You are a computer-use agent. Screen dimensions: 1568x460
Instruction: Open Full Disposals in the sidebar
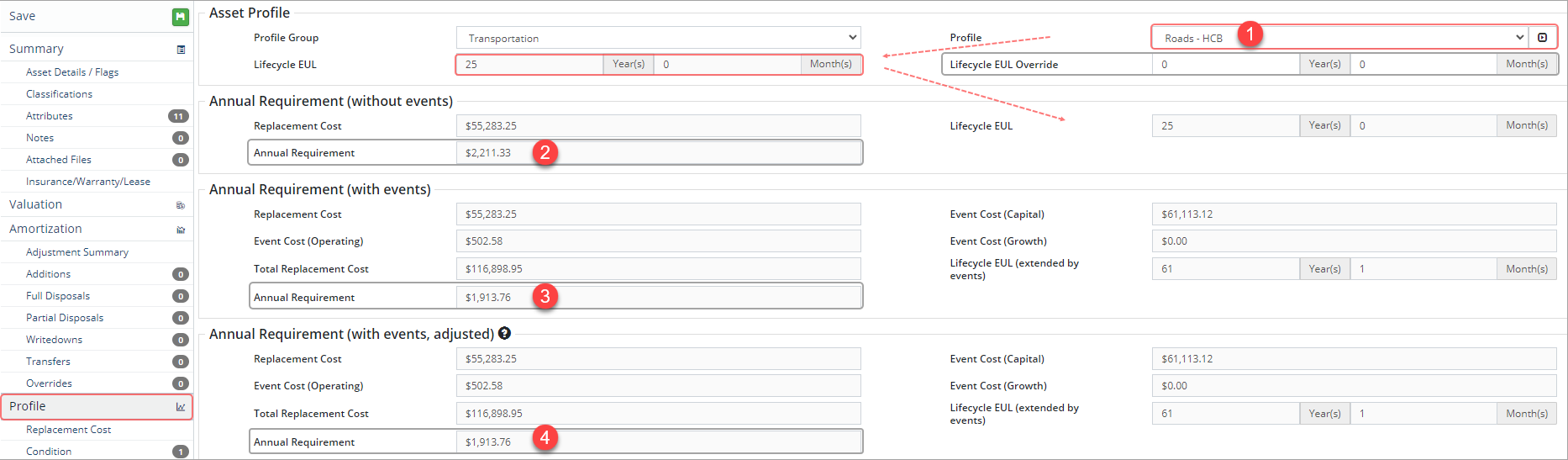[58, 296]
